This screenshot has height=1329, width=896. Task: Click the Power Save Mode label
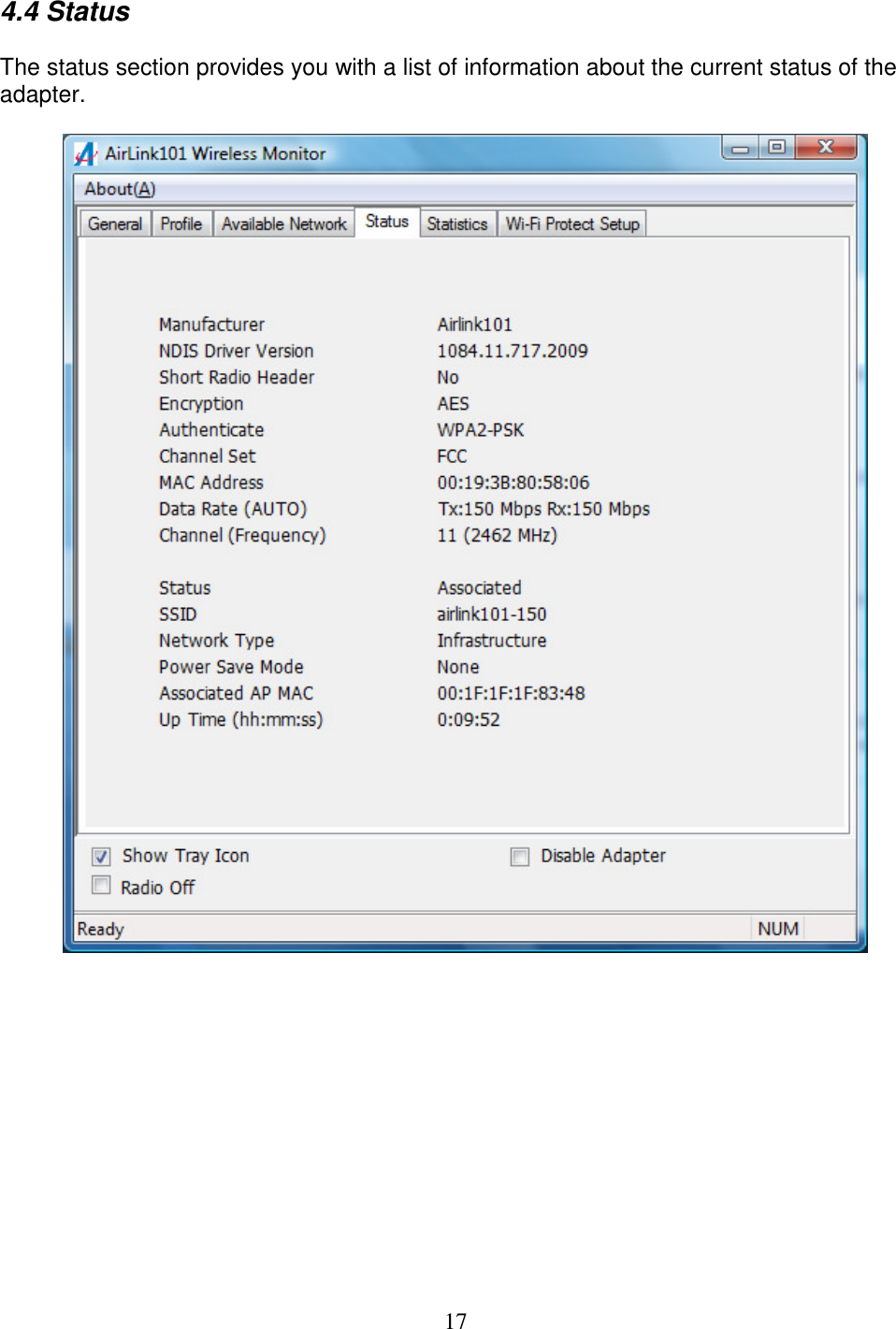point(231,667)
